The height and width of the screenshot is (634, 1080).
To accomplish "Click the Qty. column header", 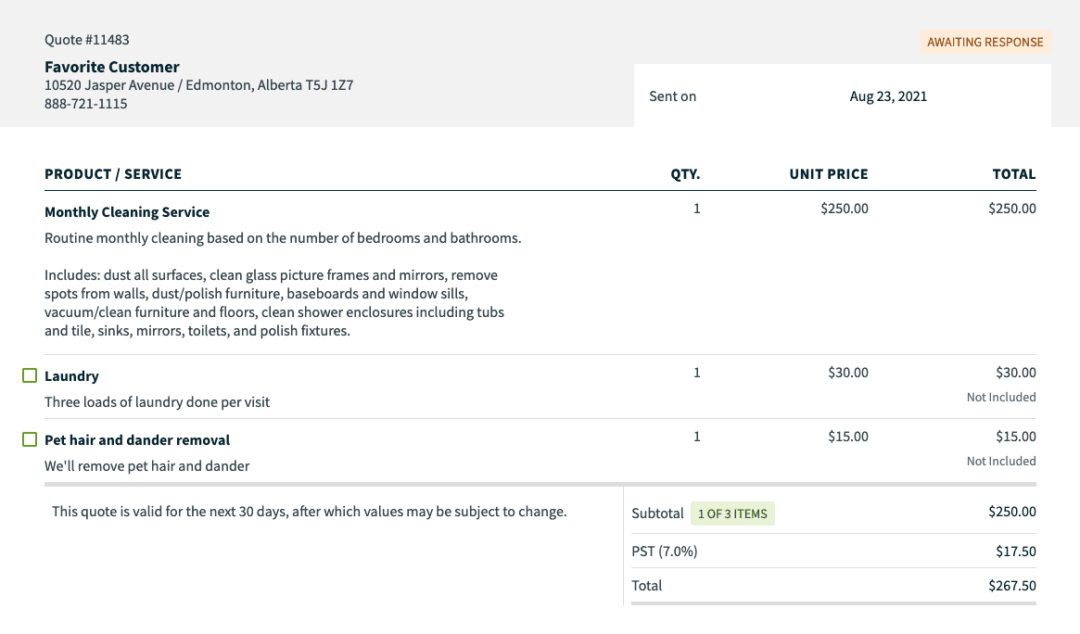I will [685, 174].
